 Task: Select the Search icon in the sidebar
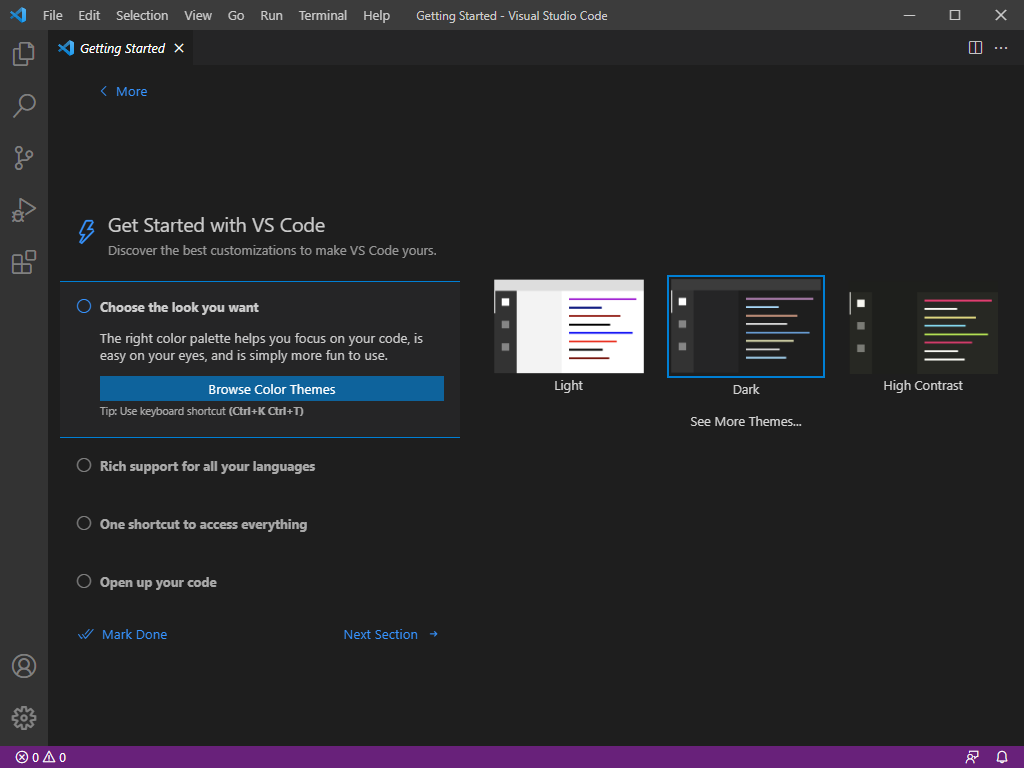click(x=23, y=105)
